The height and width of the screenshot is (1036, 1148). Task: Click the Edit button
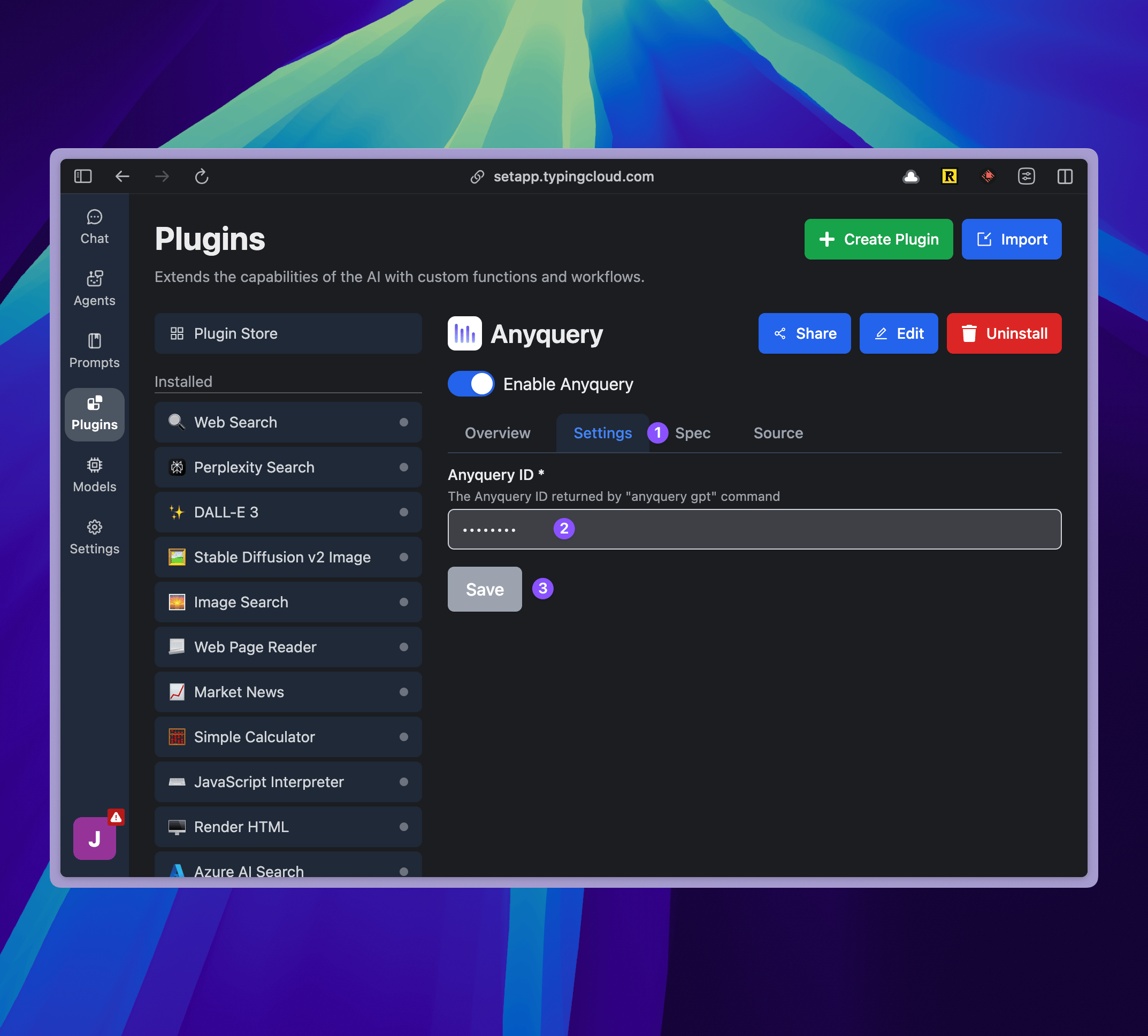pyautogui.click(x=899, y=333)
